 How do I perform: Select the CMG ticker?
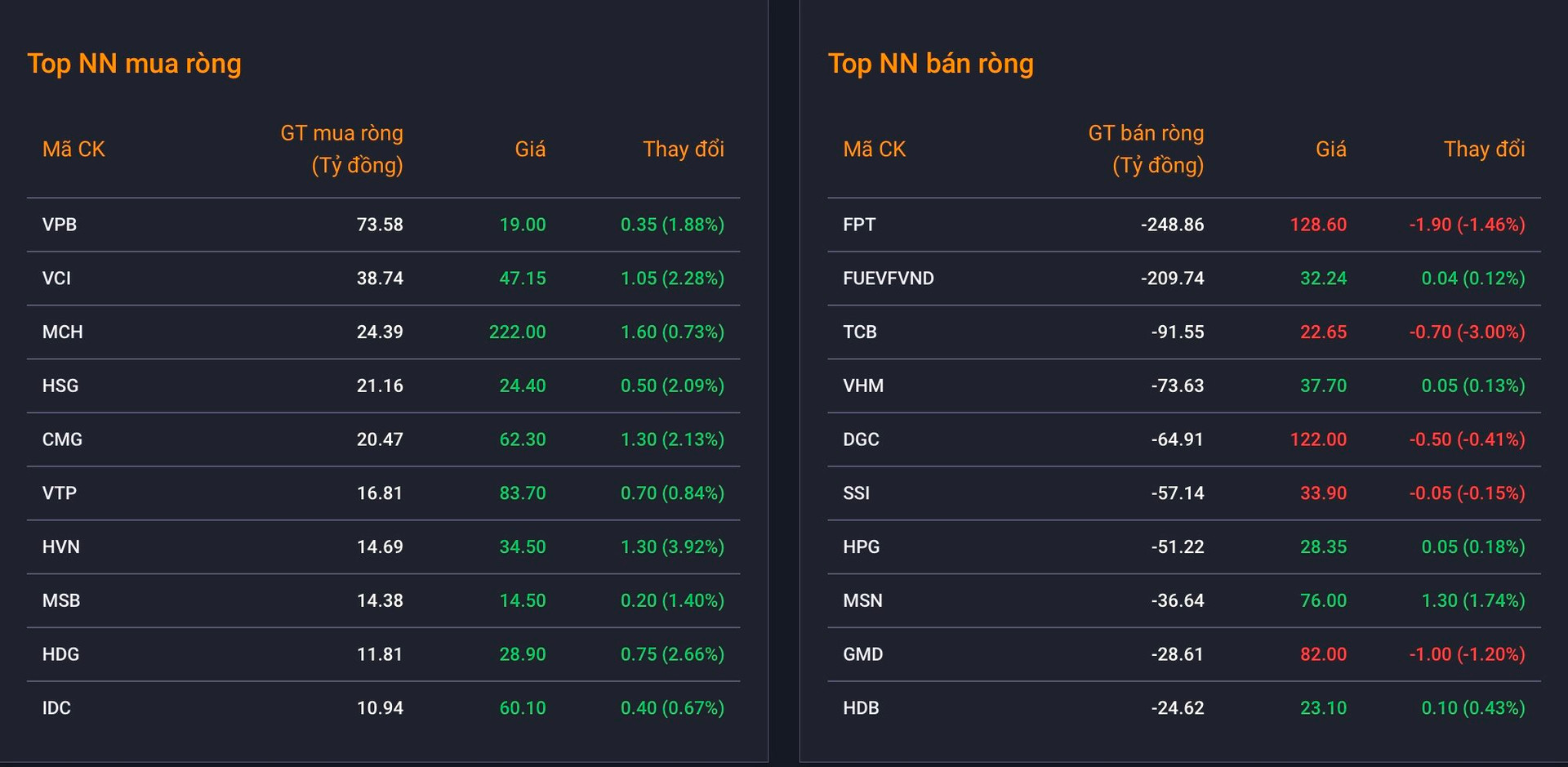click(62, 439)
